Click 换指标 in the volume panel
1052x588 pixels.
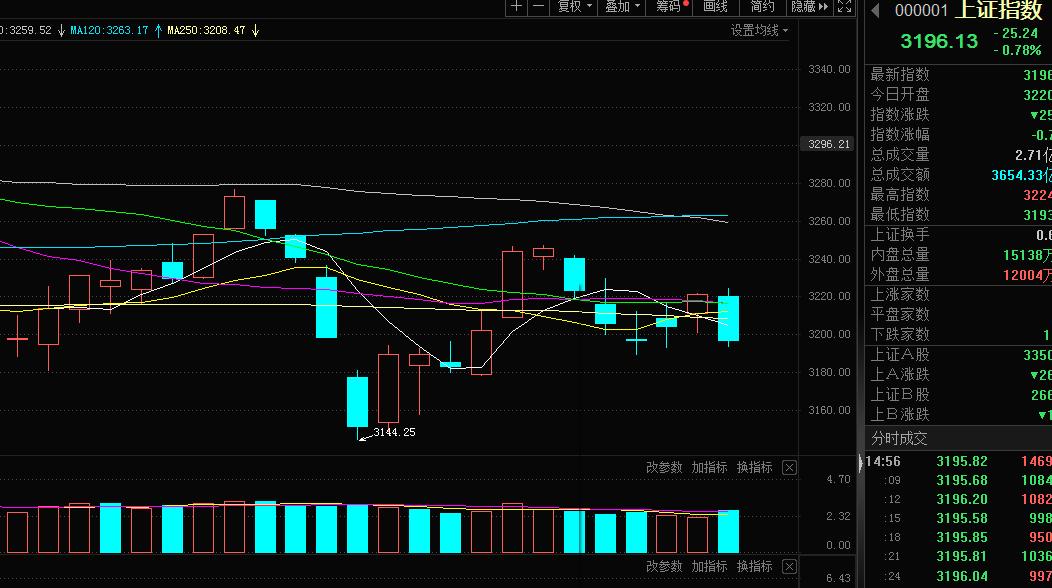pos(754,467)
